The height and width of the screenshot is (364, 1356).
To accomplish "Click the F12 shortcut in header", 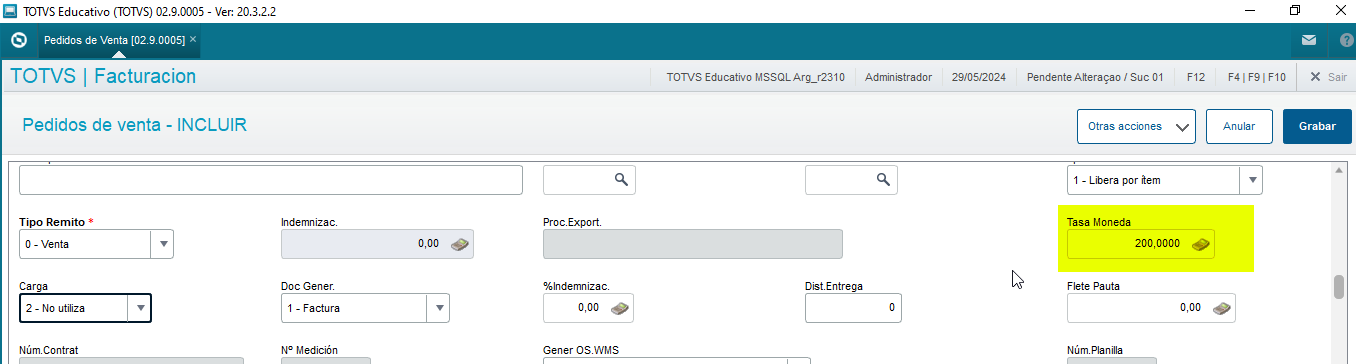I will (1195, 77).
